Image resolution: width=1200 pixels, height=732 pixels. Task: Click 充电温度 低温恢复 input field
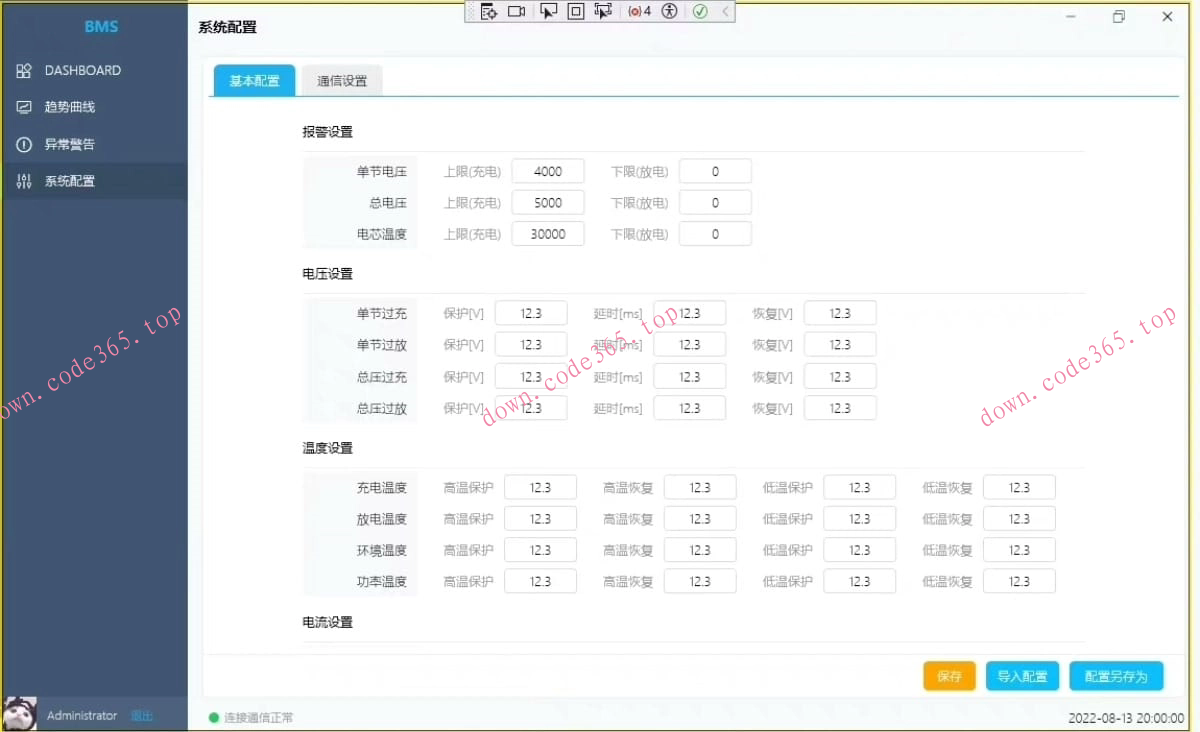tap(1019, 488)
